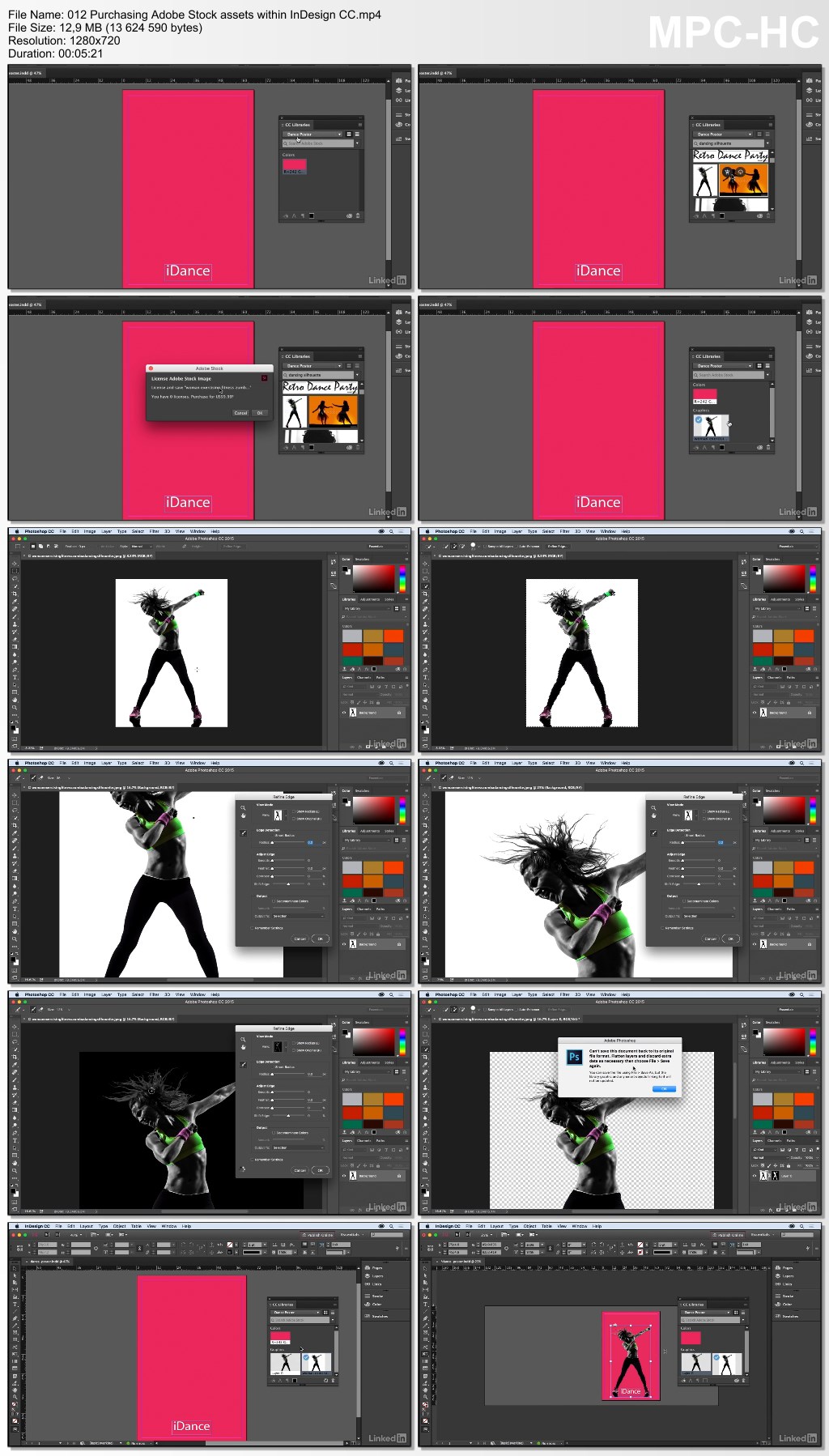
Task: Toggle Layer 0 visibility eye in Photoshop save-warning frame
Action: click(x=754, y=1176)
